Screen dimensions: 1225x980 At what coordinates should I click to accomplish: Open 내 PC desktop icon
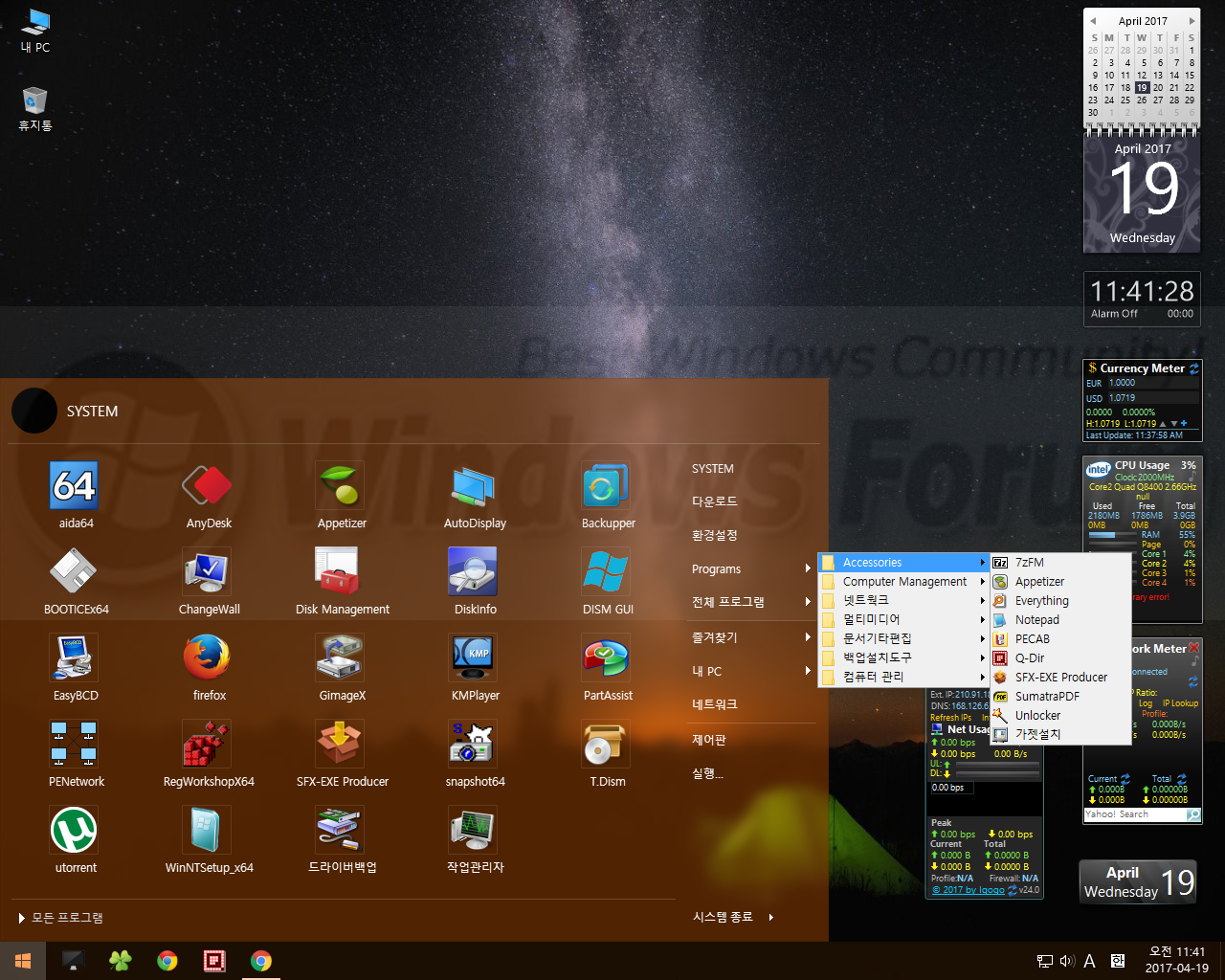point(35,31)
